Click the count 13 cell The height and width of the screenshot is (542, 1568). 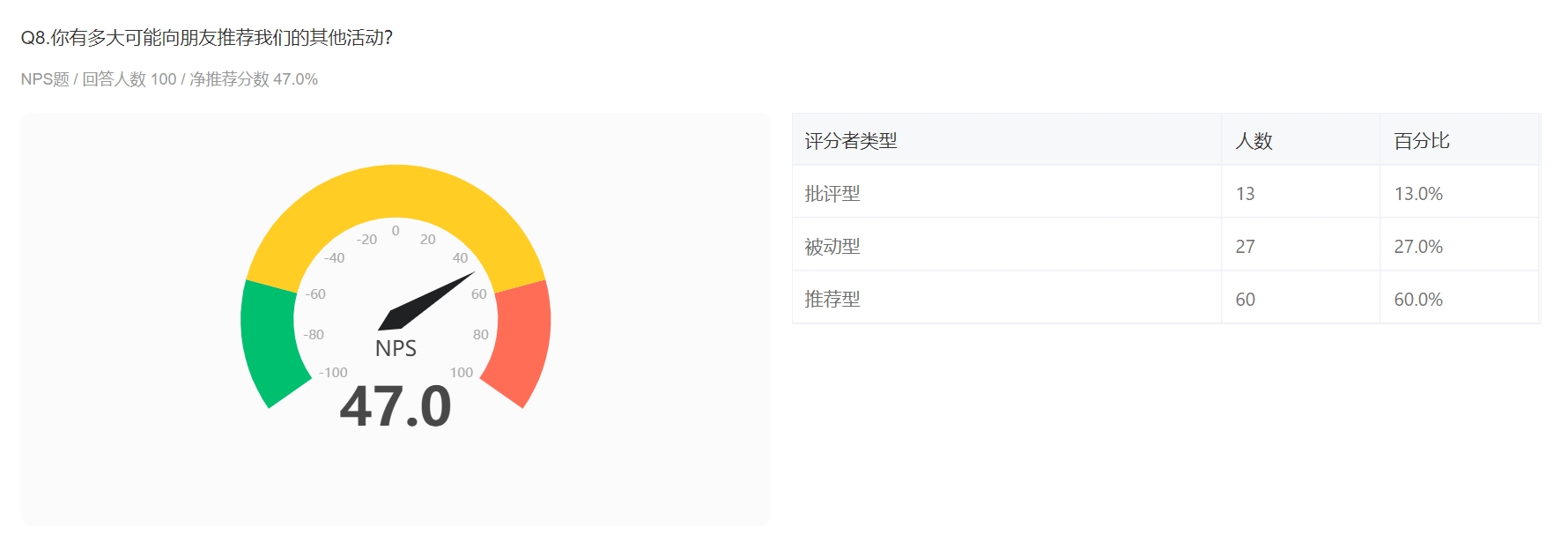[1245, 194]
